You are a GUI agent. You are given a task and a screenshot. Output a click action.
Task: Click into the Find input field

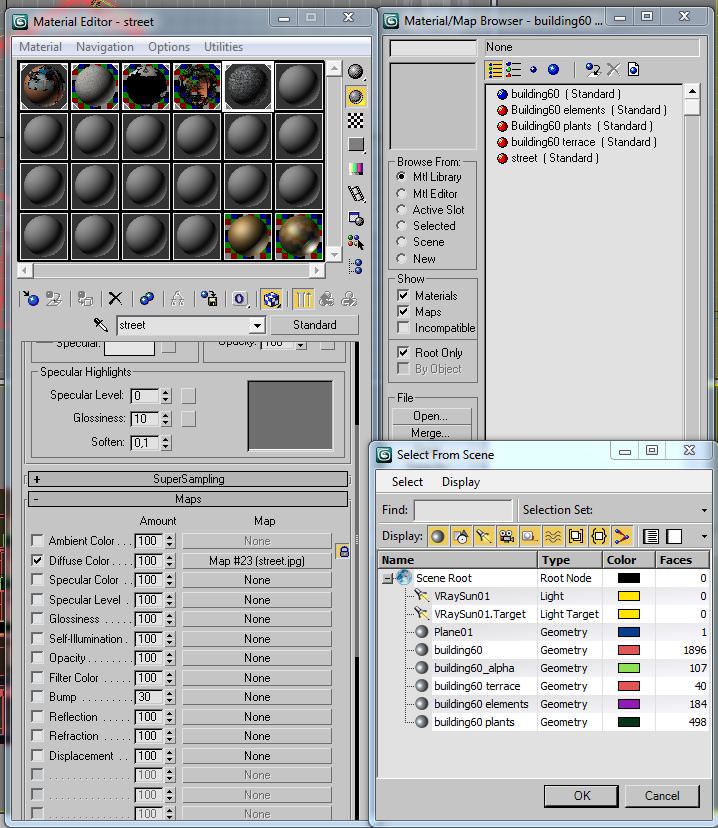click(x=463, y=510)
